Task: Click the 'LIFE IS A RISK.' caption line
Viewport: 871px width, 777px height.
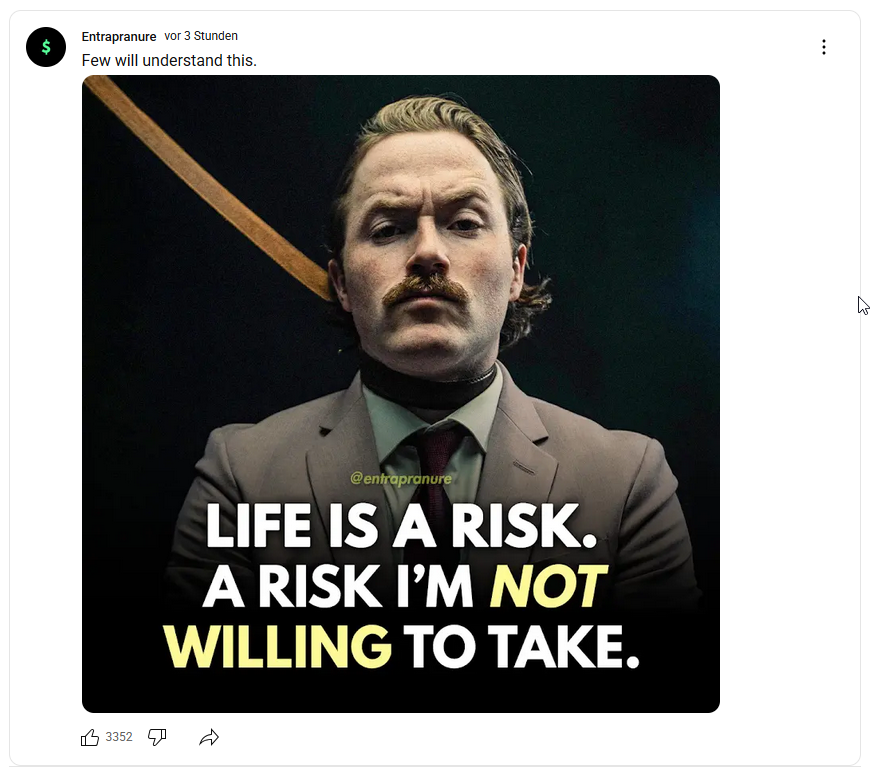Action: click(x=401, y=526)
